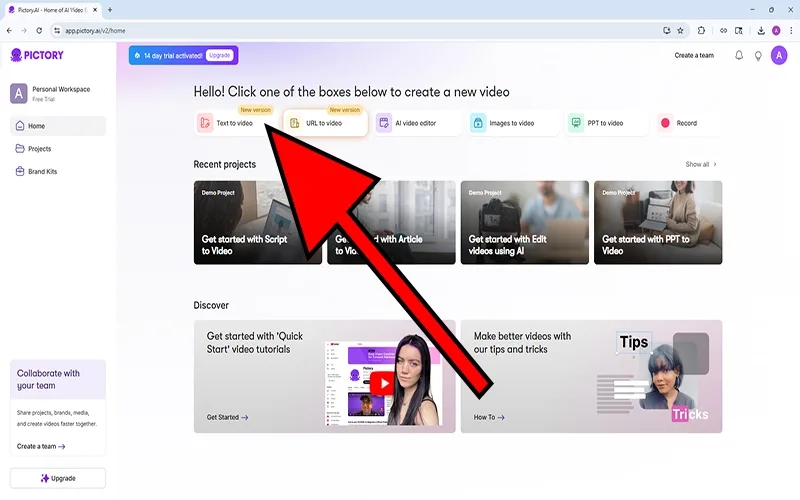
Task: Select the Images to video icon
Action: click(x=479, y=124)
